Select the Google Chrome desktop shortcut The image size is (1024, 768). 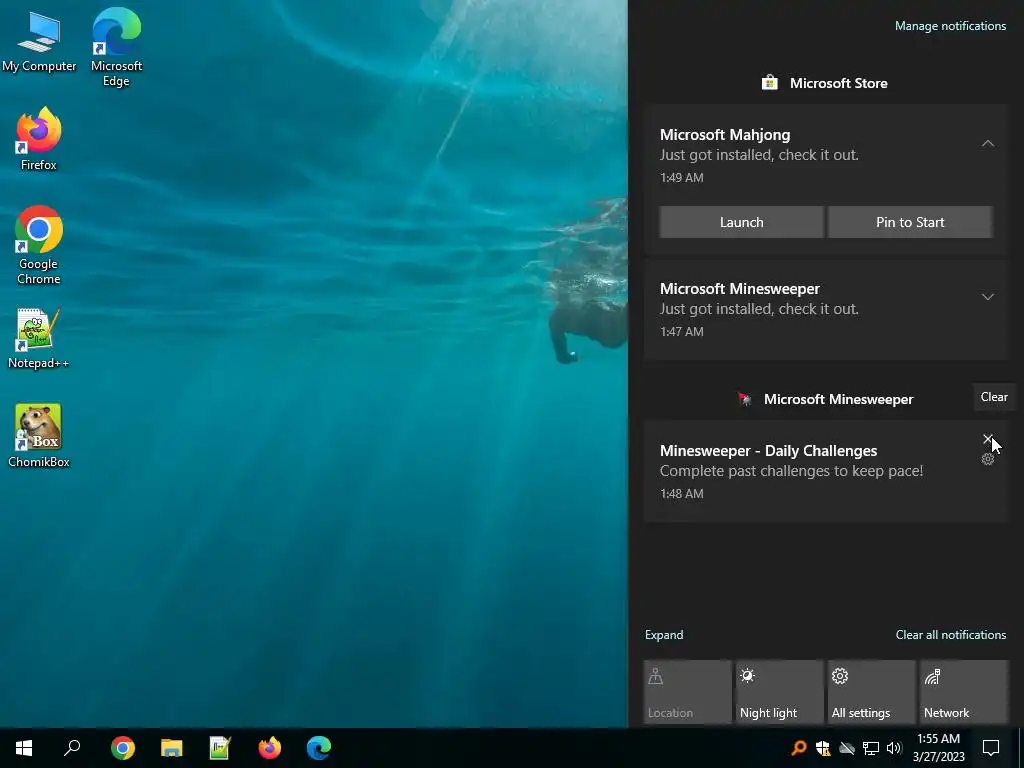(x=39, y=245)
